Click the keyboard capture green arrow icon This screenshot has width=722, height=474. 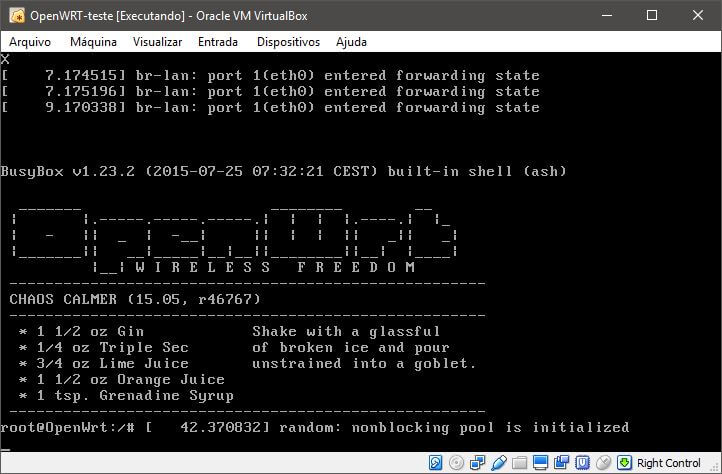pyautogui.click(x=624, y=462)
